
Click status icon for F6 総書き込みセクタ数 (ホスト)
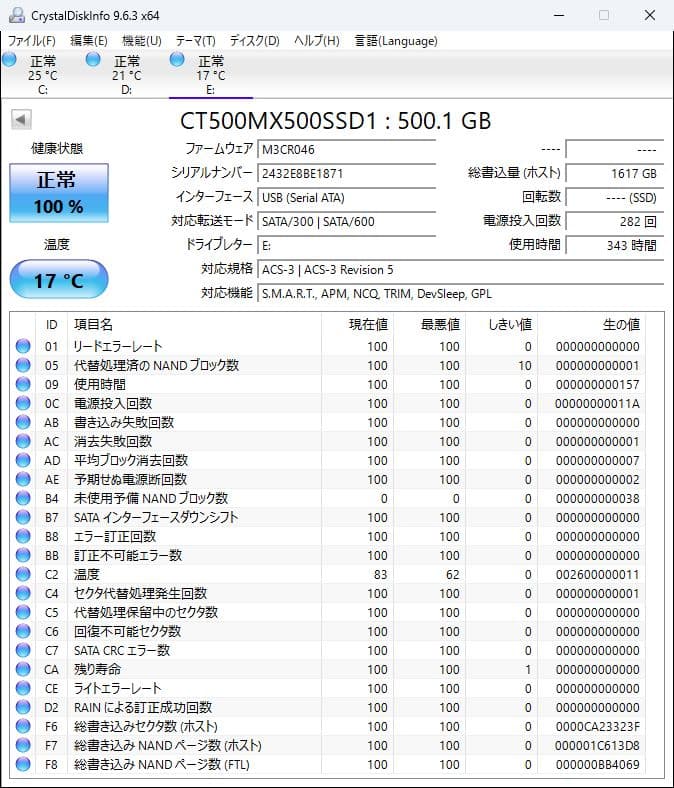23,726
